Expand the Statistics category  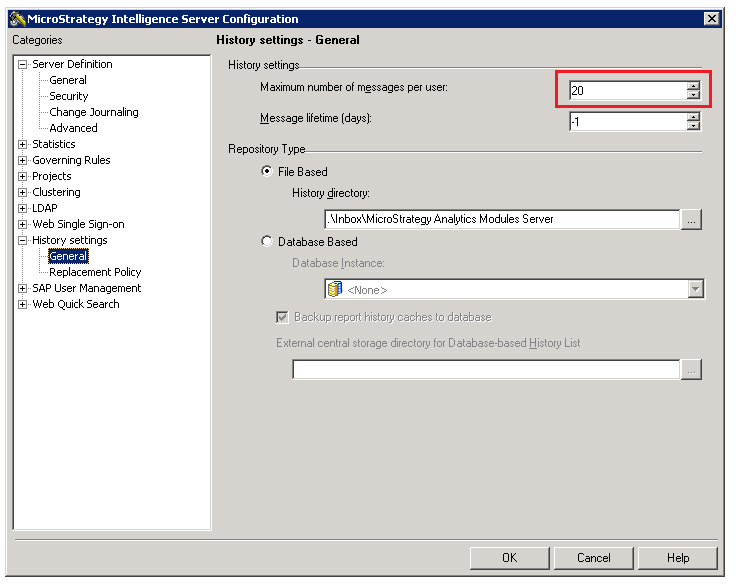tap(23, 144)
